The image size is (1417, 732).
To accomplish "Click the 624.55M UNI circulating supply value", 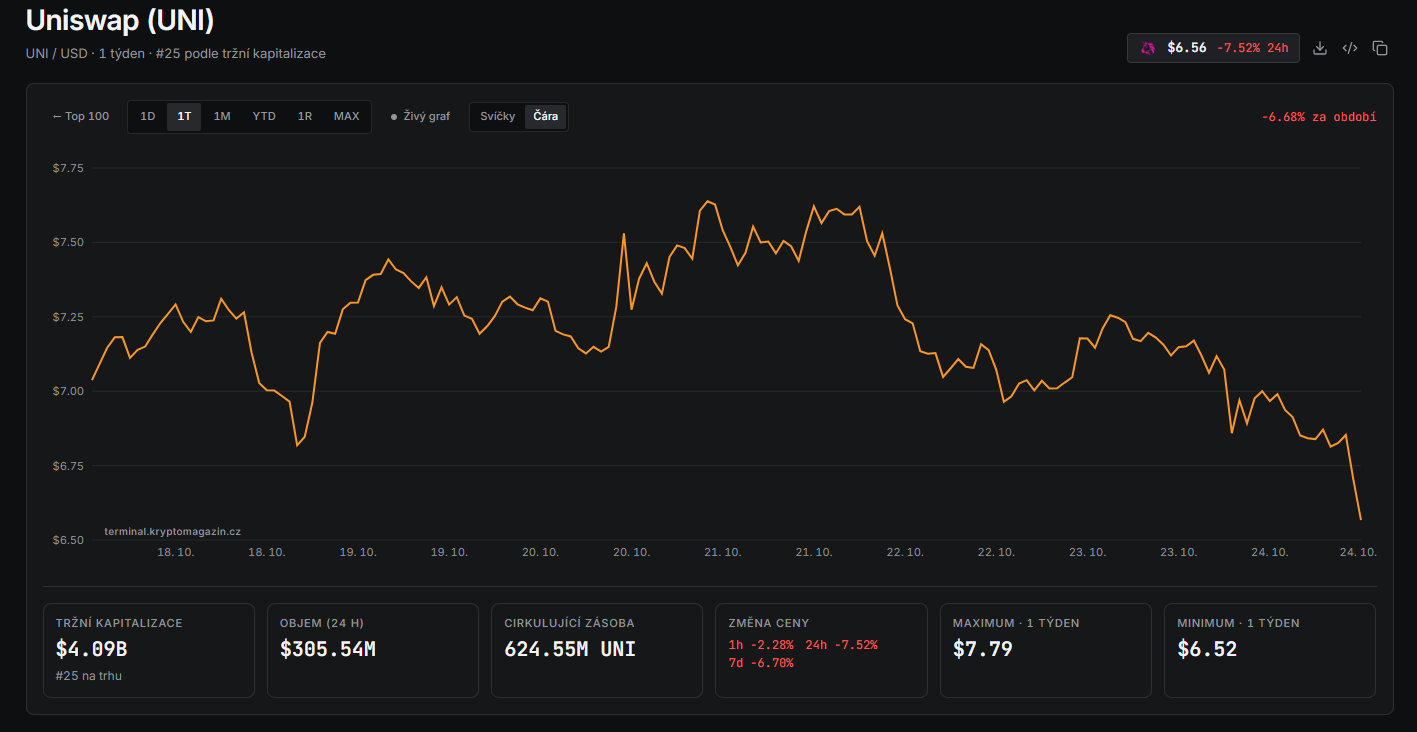I will pos(570,649).
